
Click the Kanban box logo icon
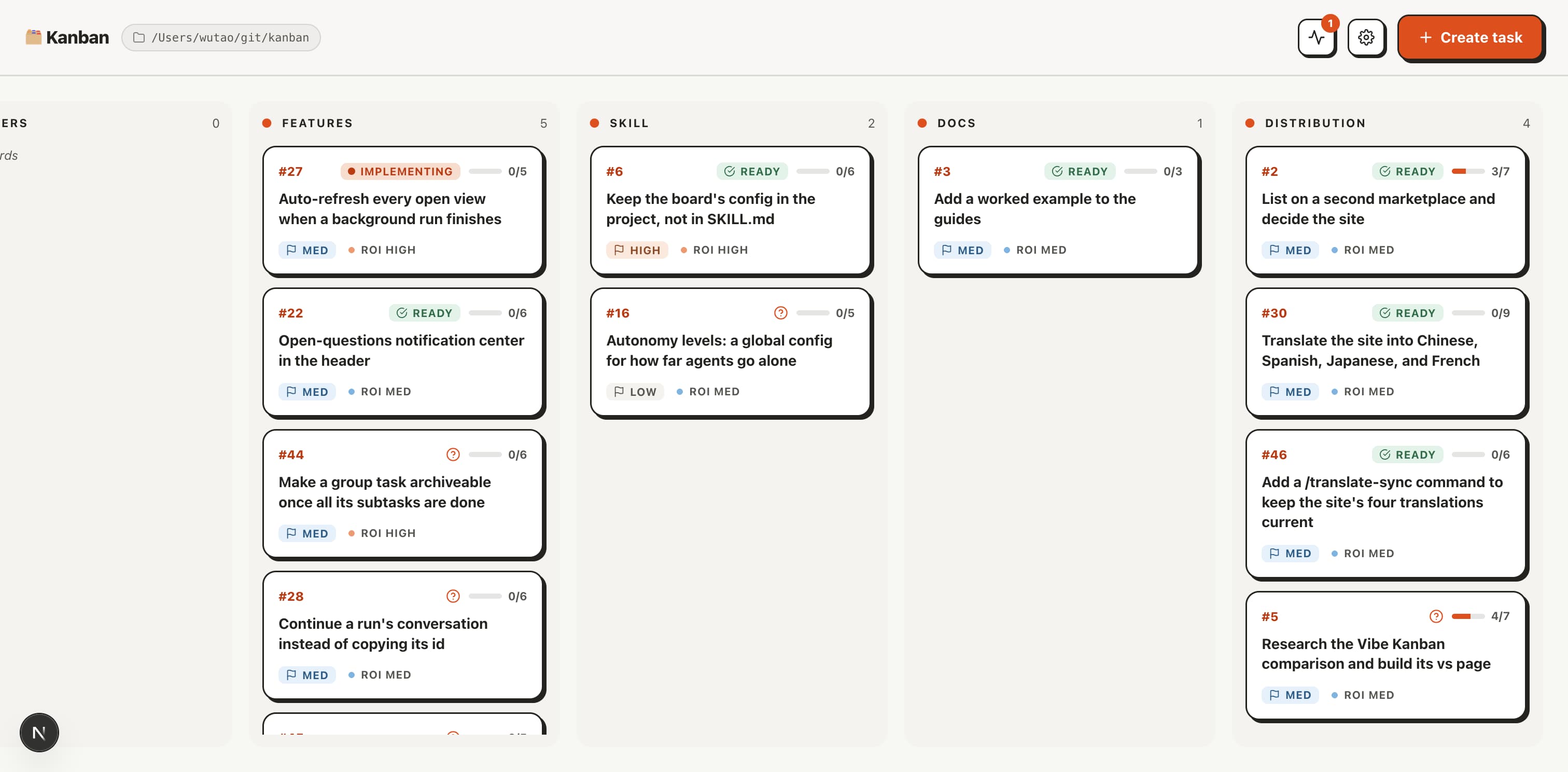point(34,37)
